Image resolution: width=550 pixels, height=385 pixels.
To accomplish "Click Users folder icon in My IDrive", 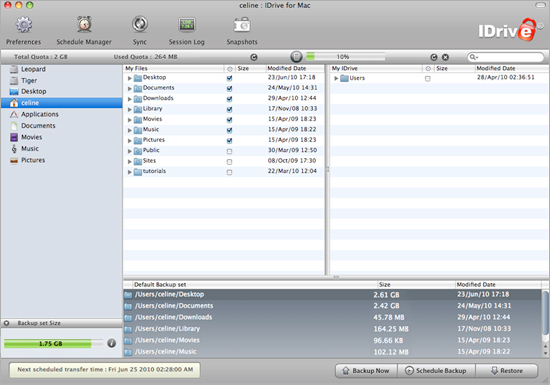I will pyautogui.click(x=344, y=78).
